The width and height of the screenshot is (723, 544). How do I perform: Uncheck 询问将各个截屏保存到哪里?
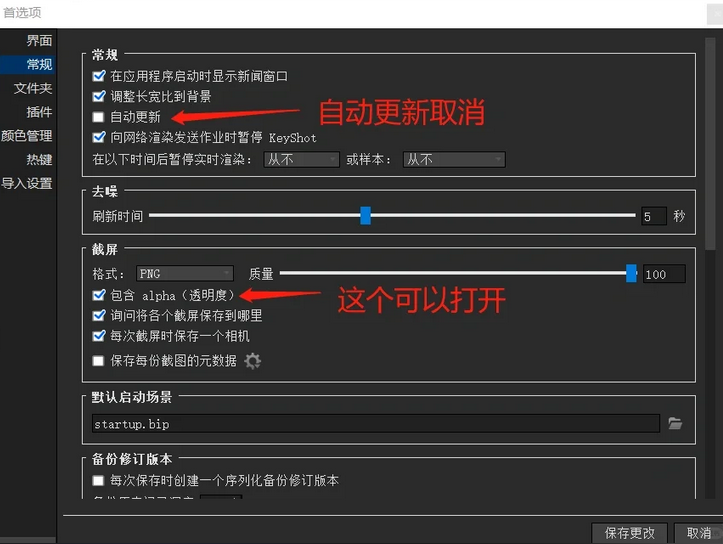click(x=99, y=315)
